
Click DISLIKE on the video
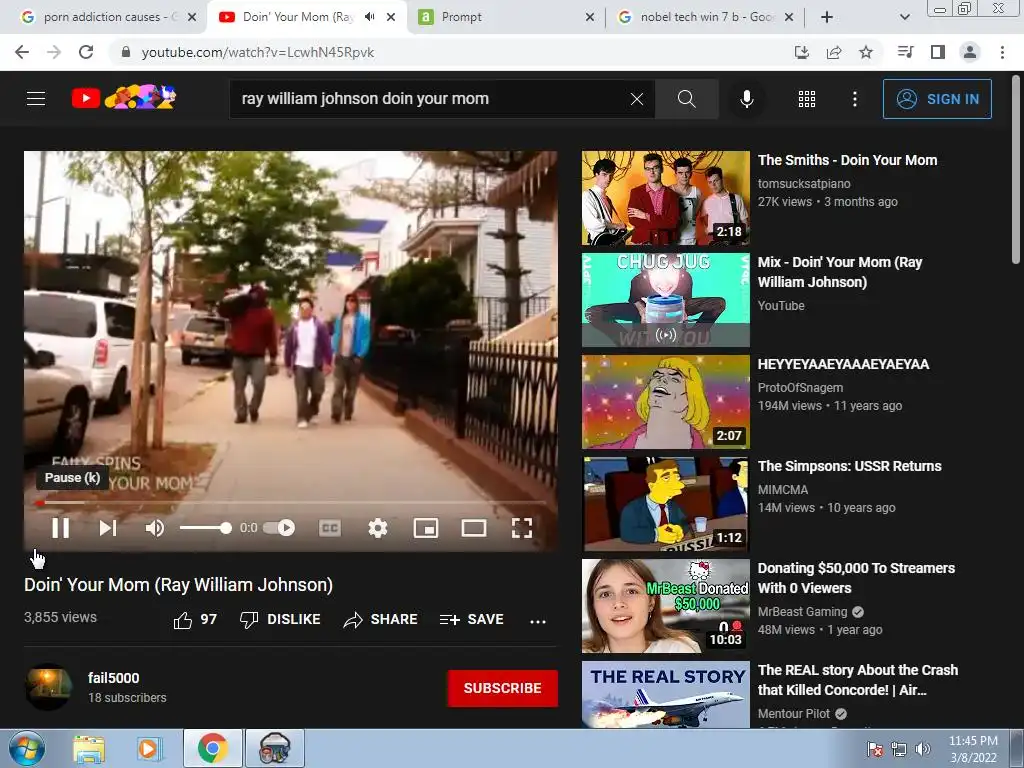[280, 619]
